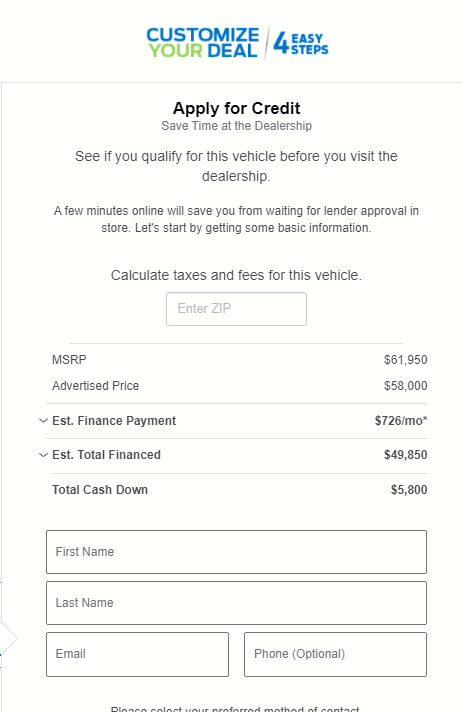Click the $5,800 cash down amount
462x712 pixels.
409,490
